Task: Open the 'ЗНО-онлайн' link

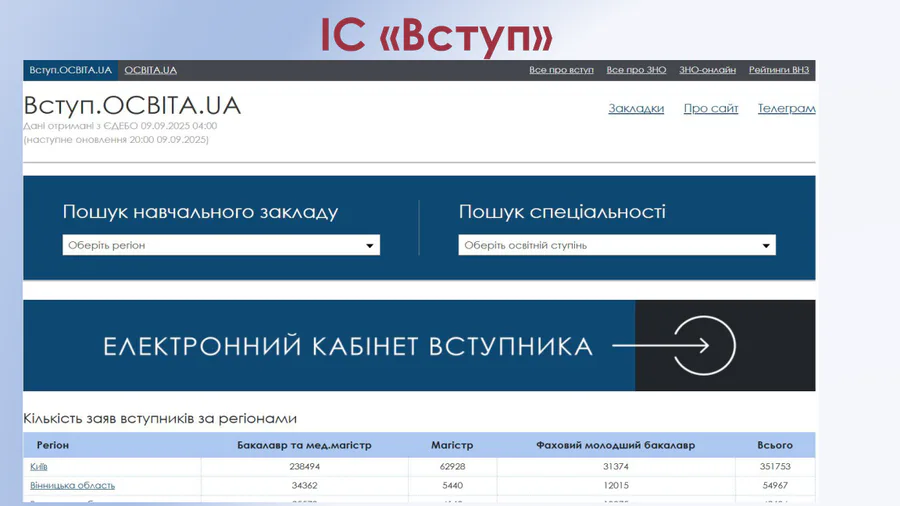Action: pyautogui.click(x=707, y=70)
